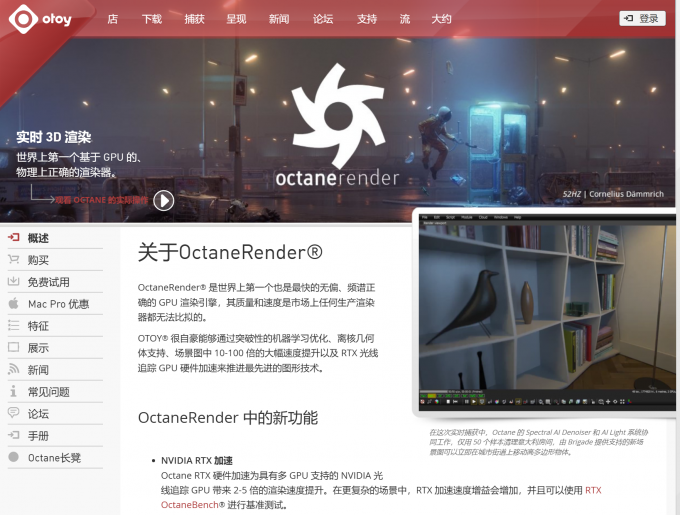Viewport: 680px width, 515px height.
Task: Click the speech bubble icon beside 论坛
Action: [x=13, y=413]
